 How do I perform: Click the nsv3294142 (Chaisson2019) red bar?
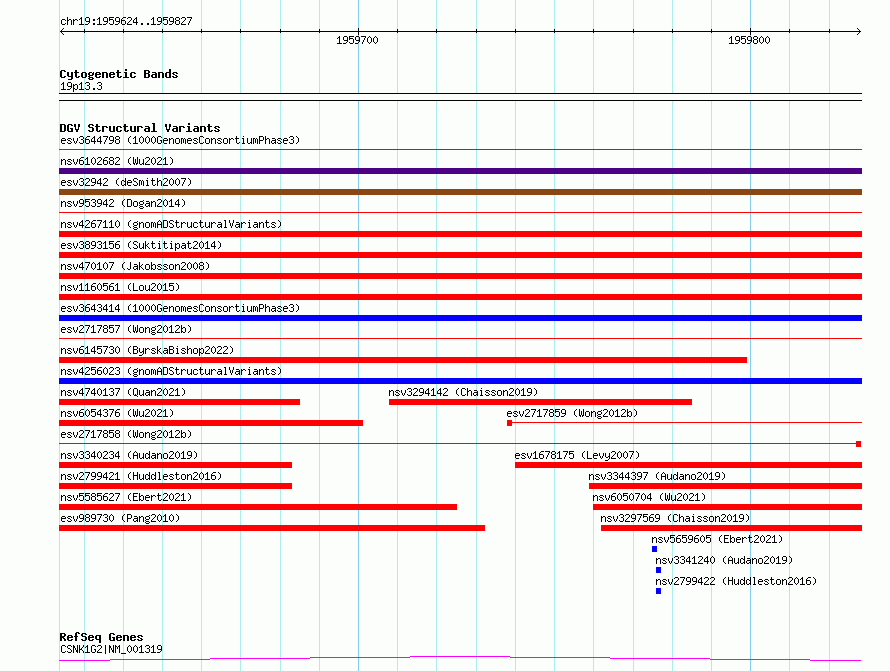[x=540, y=402]
